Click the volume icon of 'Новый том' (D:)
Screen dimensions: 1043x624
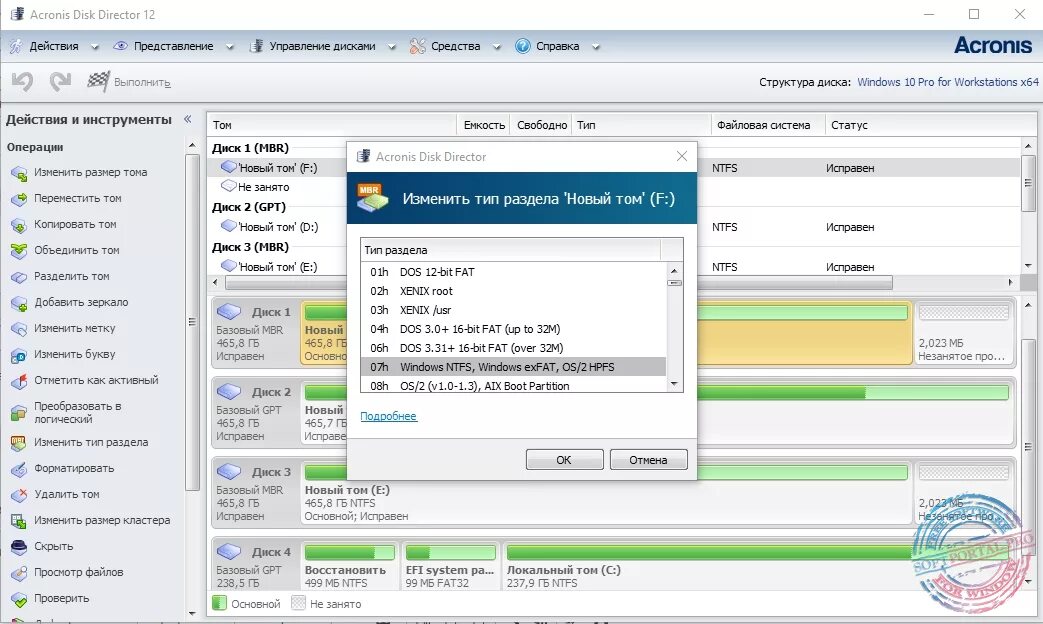pyautogui.click(x=229, y=226)
